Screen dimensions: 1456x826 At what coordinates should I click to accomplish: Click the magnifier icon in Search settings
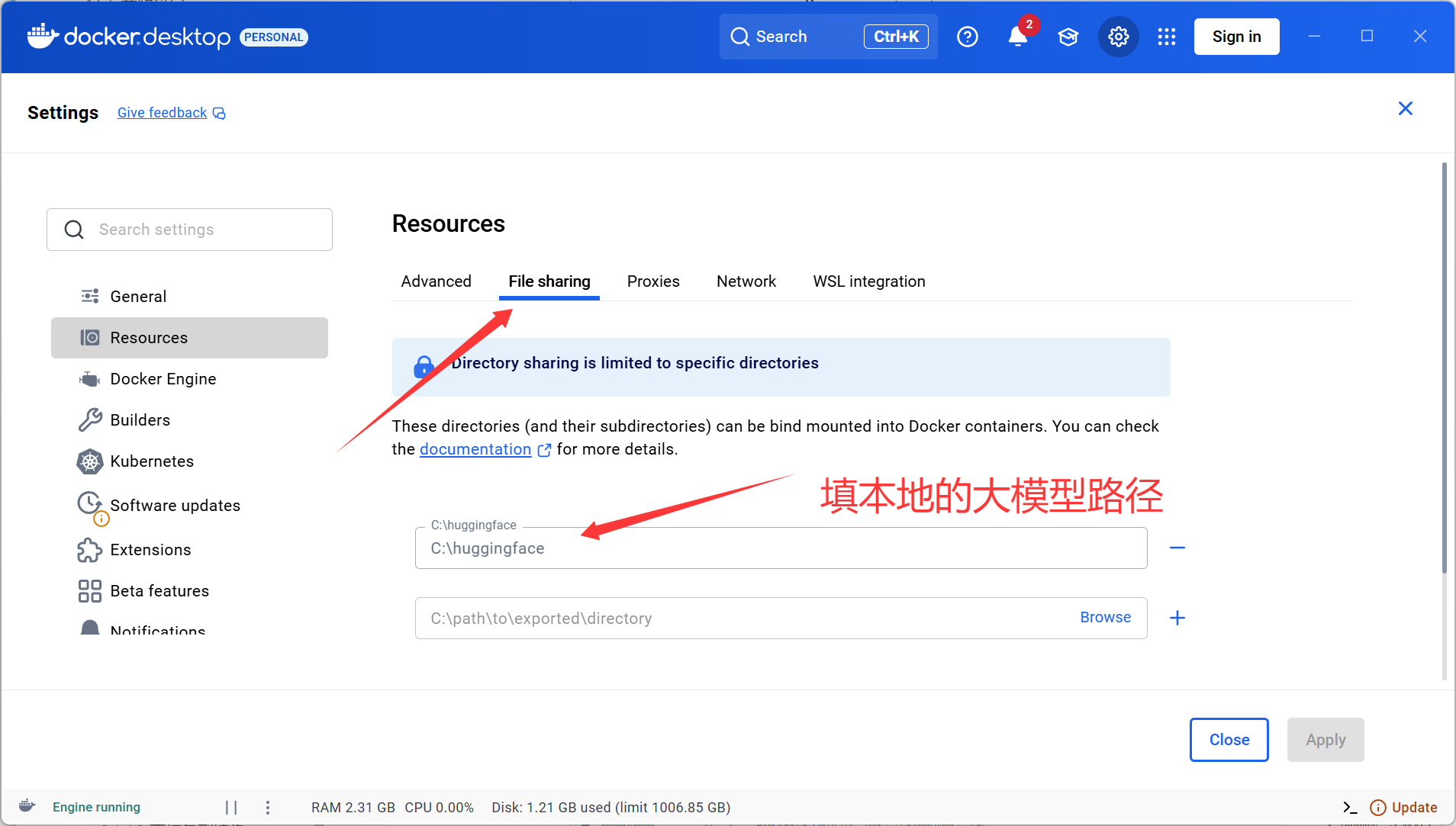pyautogui.click(x=74, y=230)
